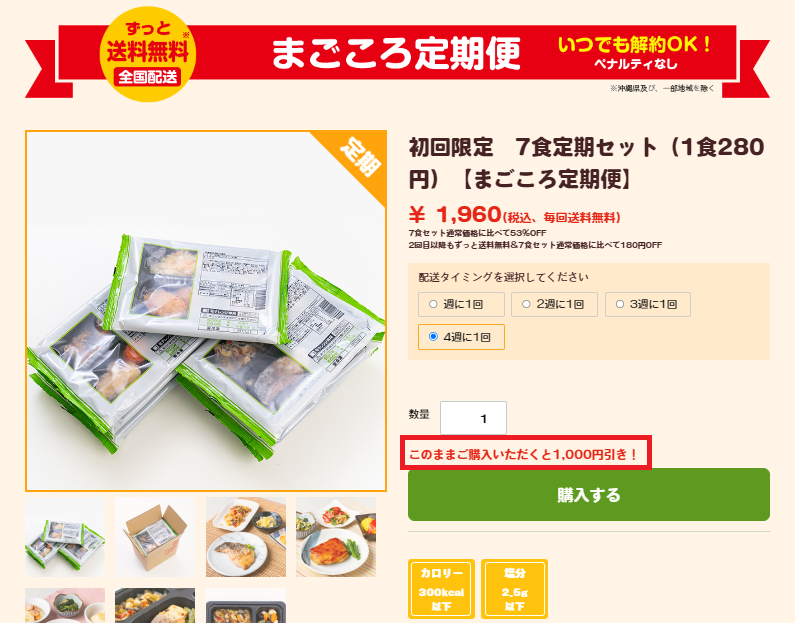
Task: Open the black tray stew thumbnail
Action: (155, 605)
